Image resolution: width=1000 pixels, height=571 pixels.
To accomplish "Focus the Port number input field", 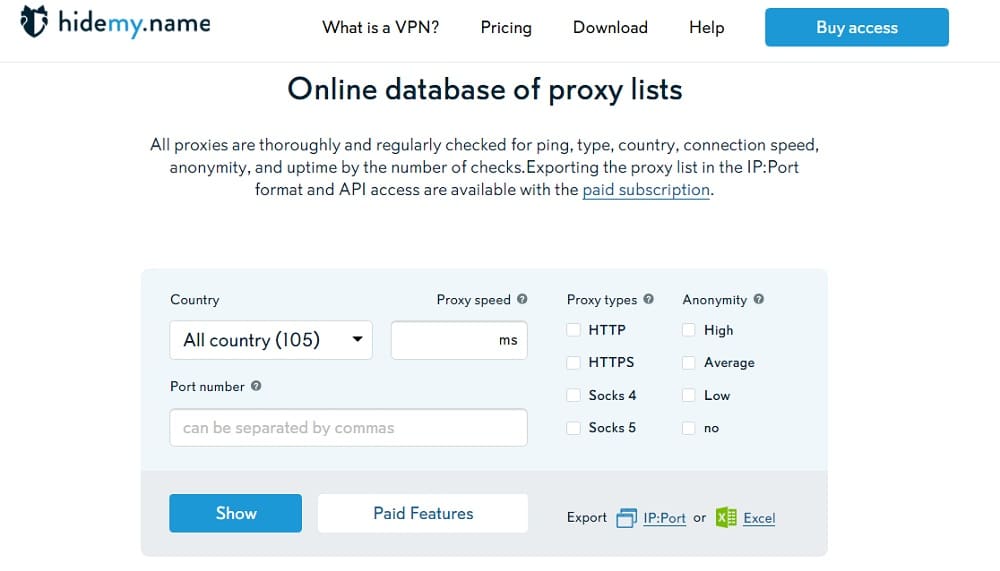I will point(348,427).
